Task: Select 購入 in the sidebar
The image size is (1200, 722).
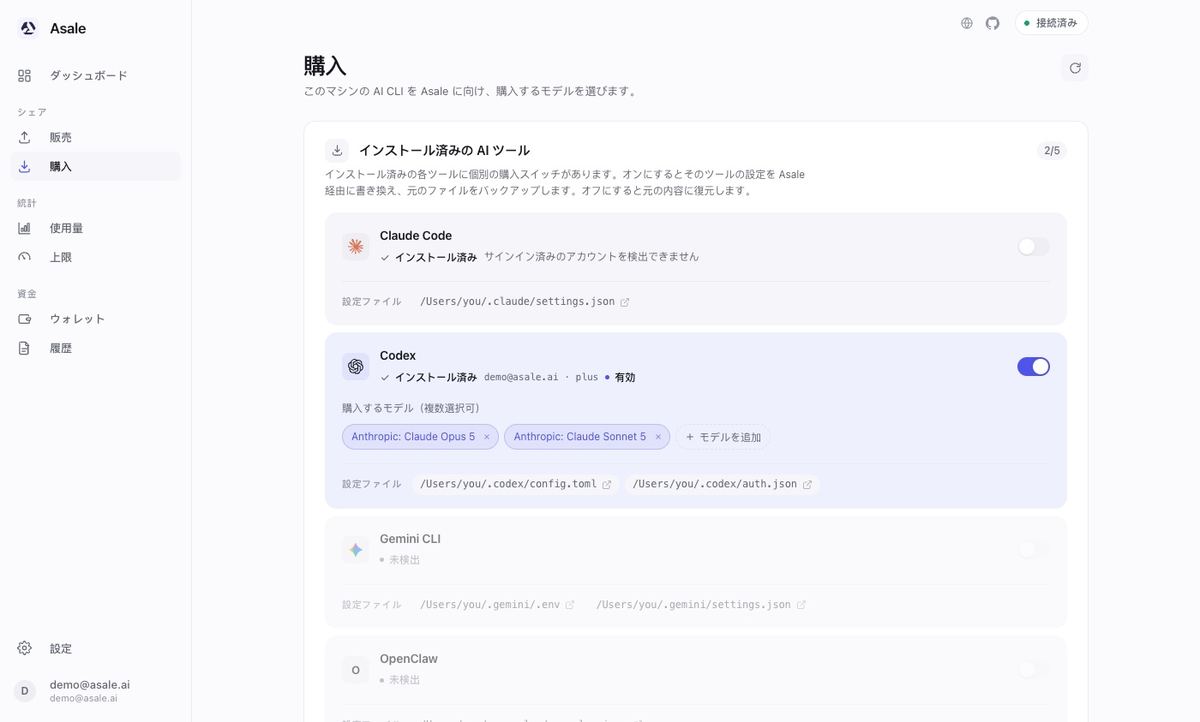Action: 96,167
